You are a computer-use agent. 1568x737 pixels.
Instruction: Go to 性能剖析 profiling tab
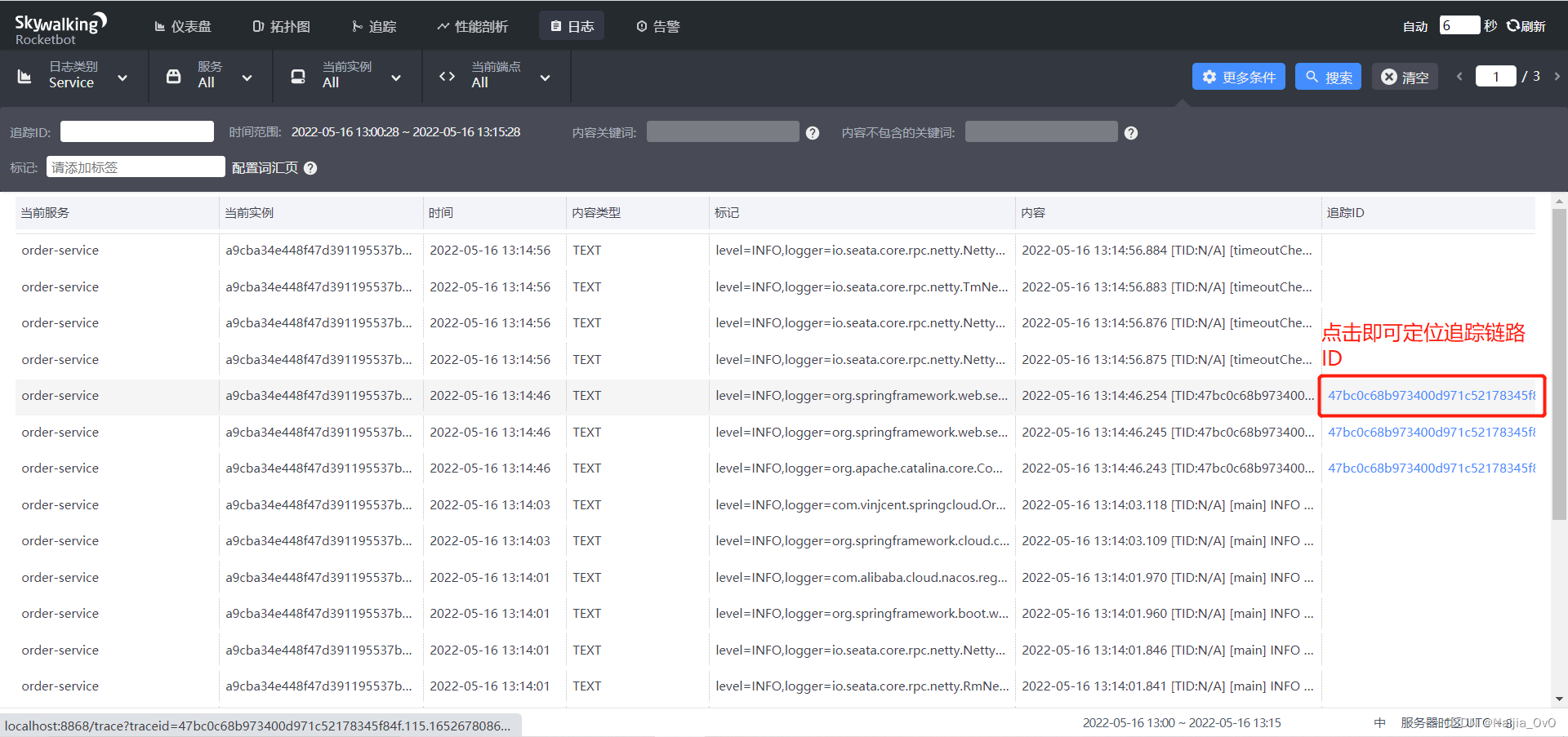(472, 26)
